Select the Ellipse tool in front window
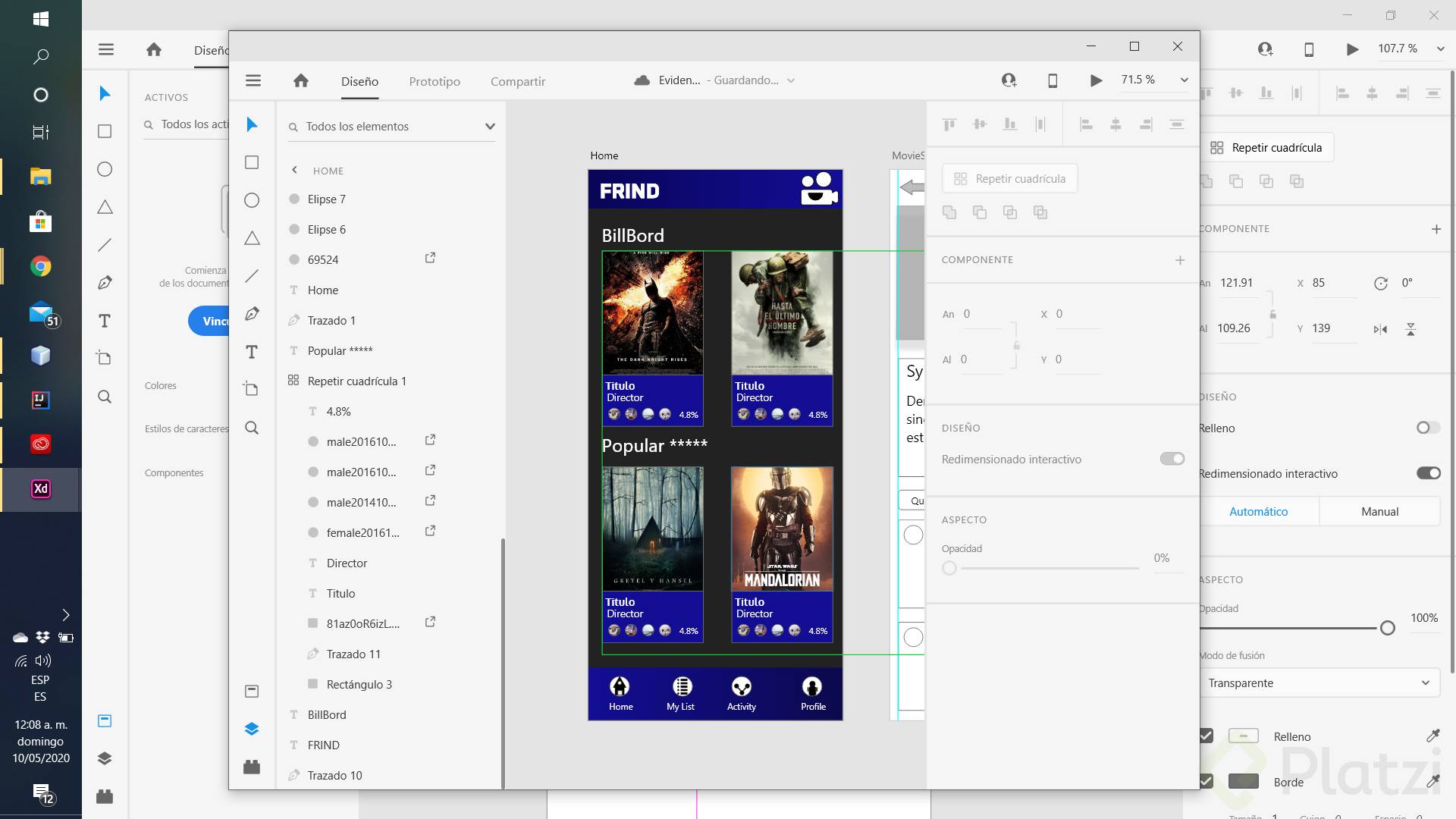Screen dimensions: 1456x819 (253, 200)
